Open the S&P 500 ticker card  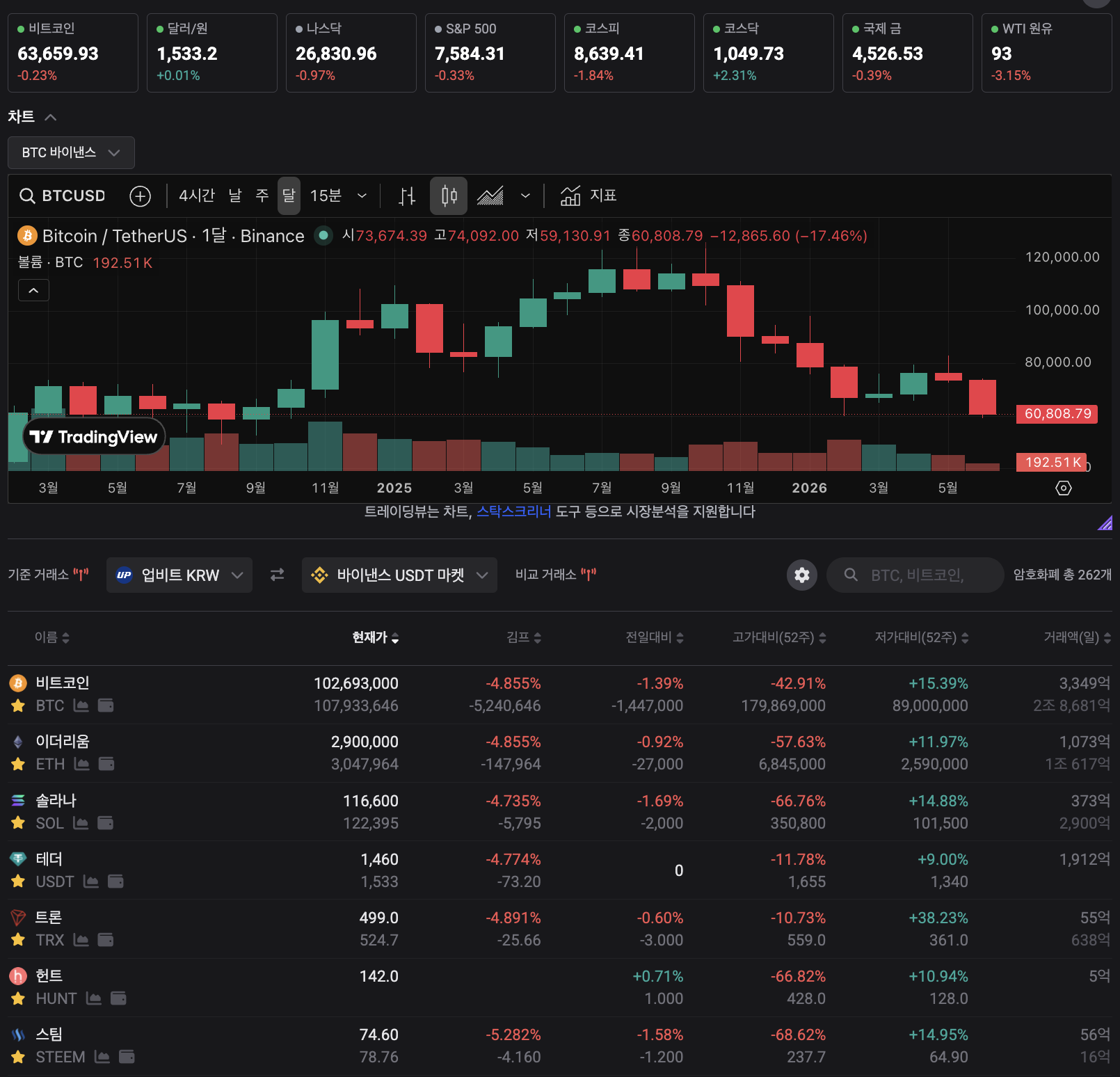(x=490, y=53)
